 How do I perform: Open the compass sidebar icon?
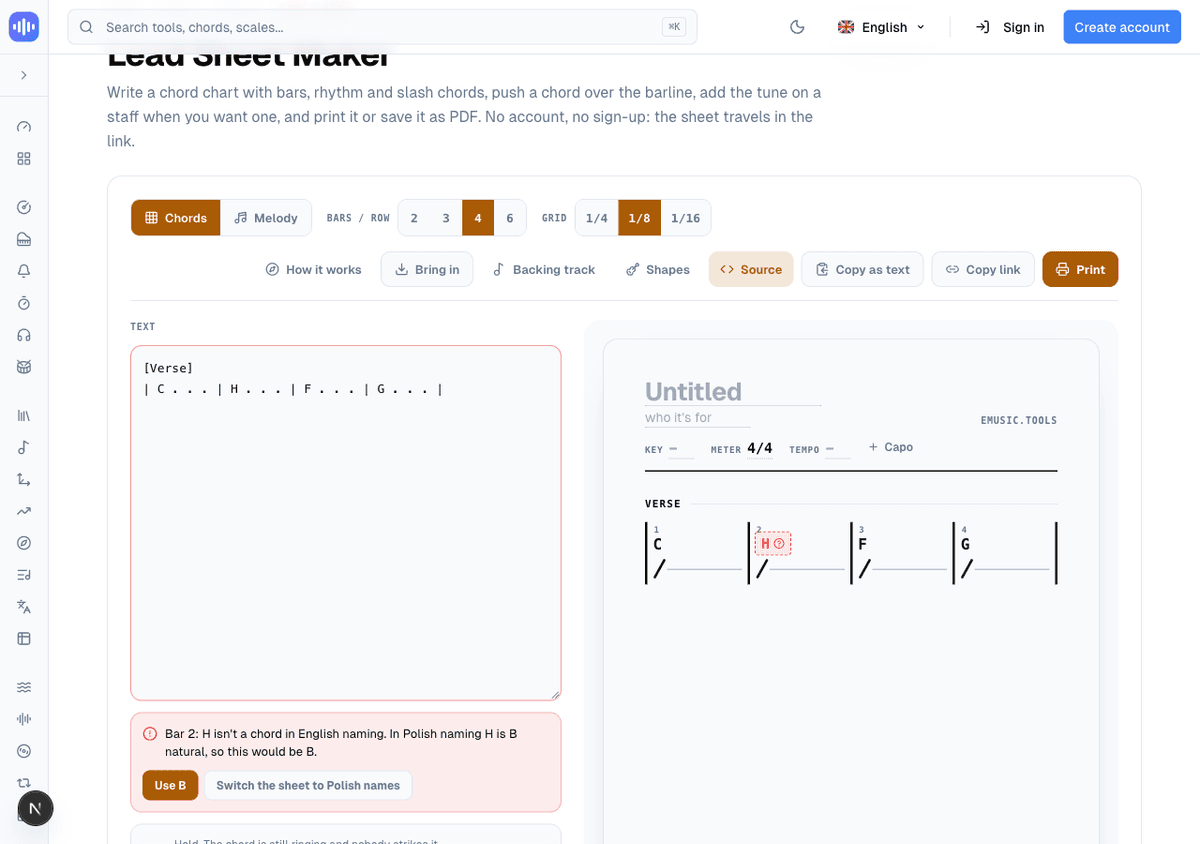coord(24,543)
